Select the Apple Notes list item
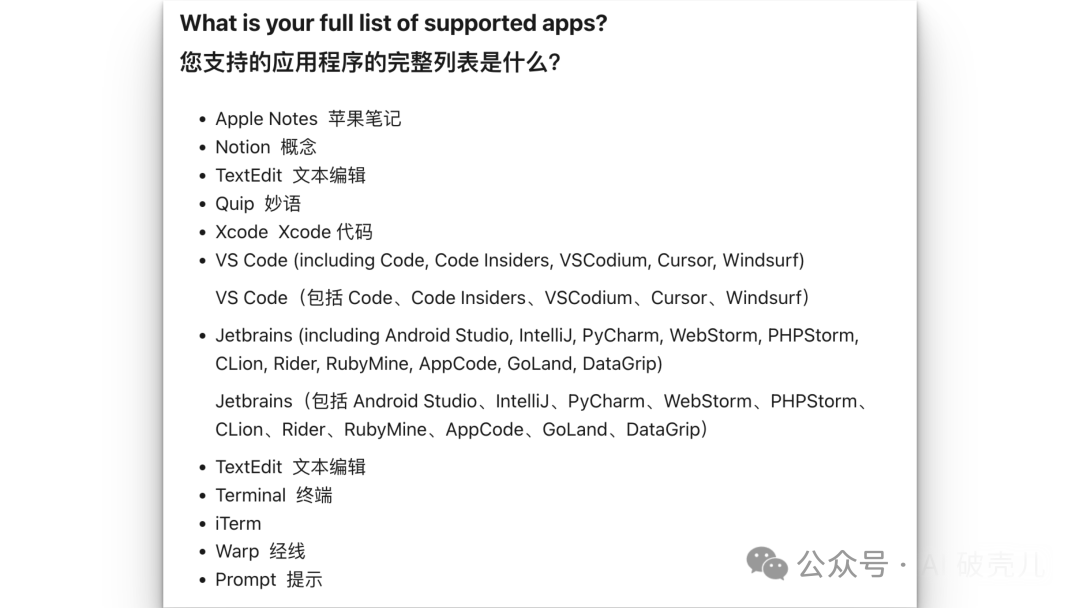Image resolution: width=1080 pixels, height=608 pixels. [266, 119]
